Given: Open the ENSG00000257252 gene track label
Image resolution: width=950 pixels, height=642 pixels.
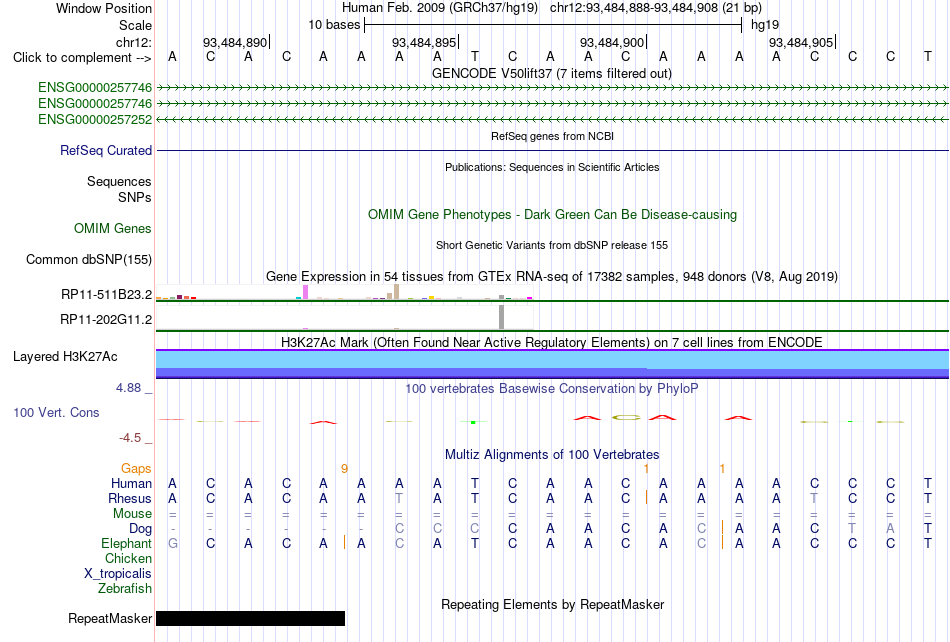Looking at the screenshot, I should [x=95, y=120].
